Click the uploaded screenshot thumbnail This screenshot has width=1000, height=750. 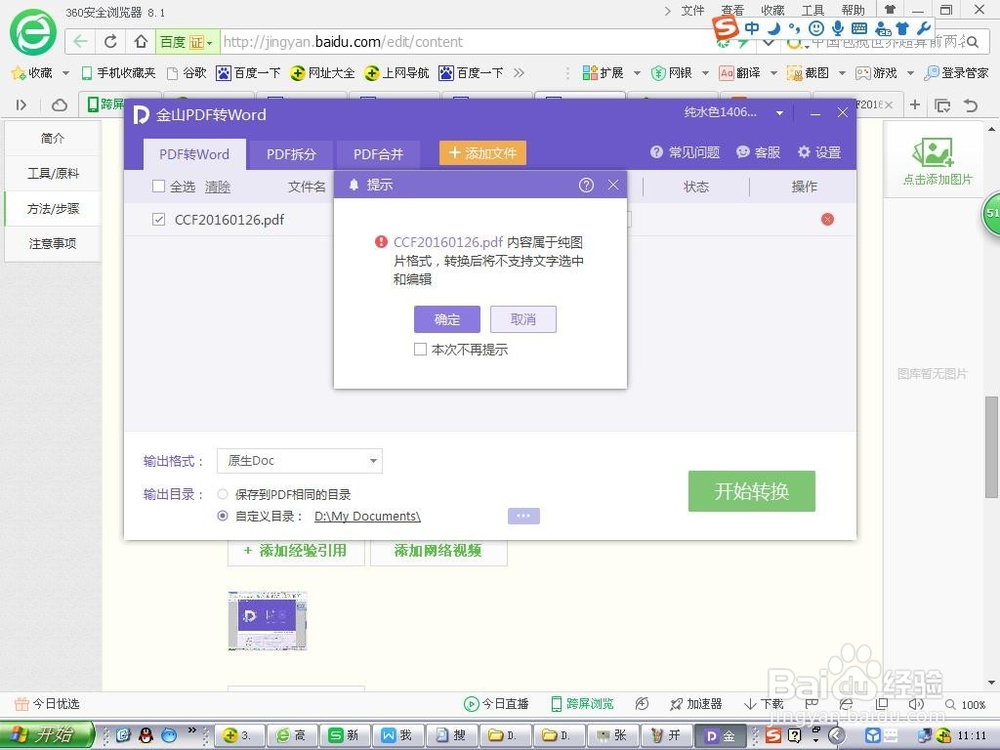267,621
